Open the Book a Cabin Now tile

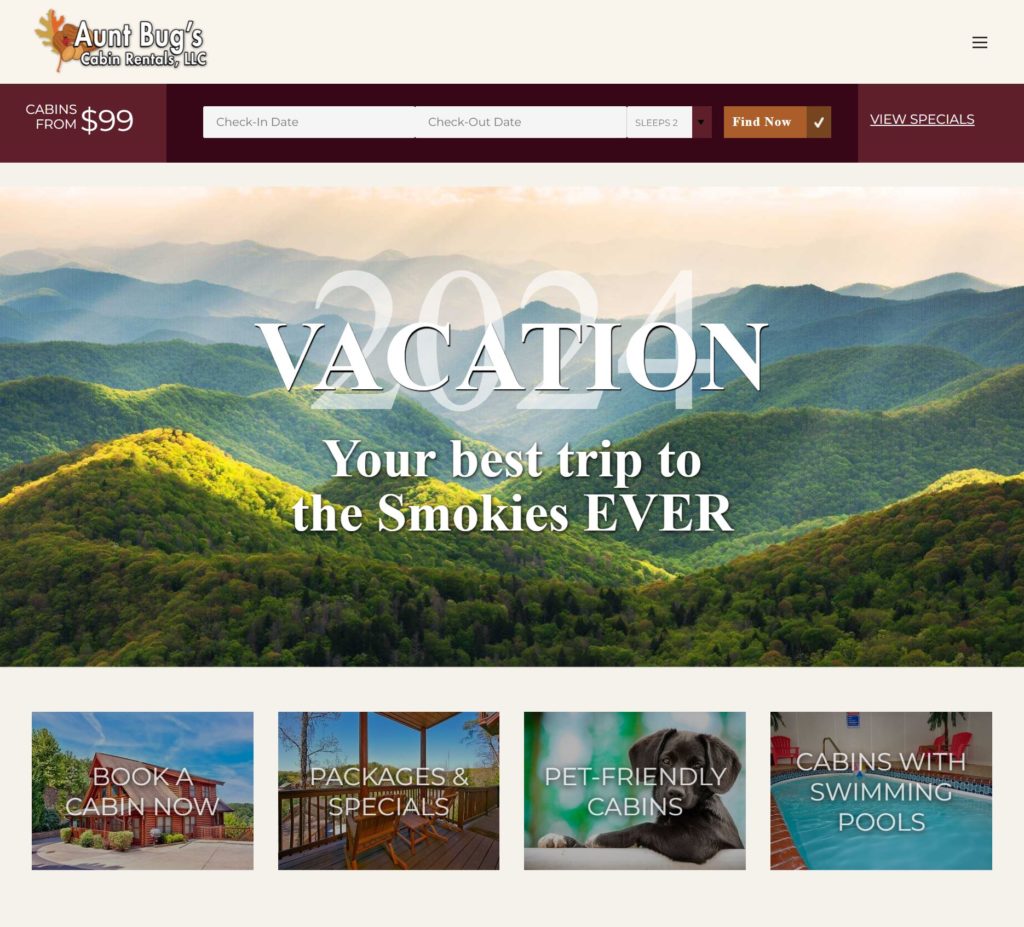tap(142, 790)
